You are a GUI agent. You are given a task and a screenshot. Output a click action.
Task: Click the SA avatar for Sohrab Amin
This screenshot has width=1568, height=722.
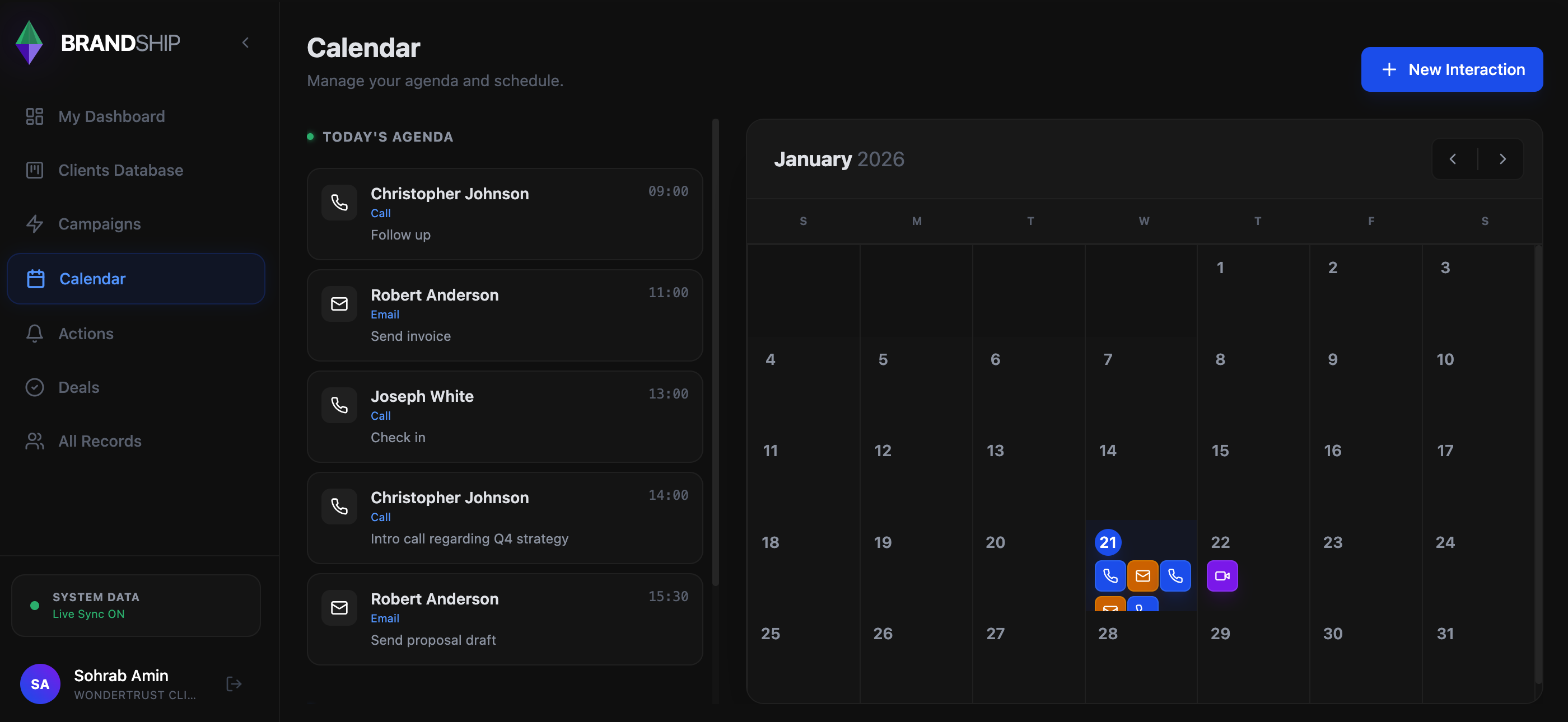[x=40, y=684]
